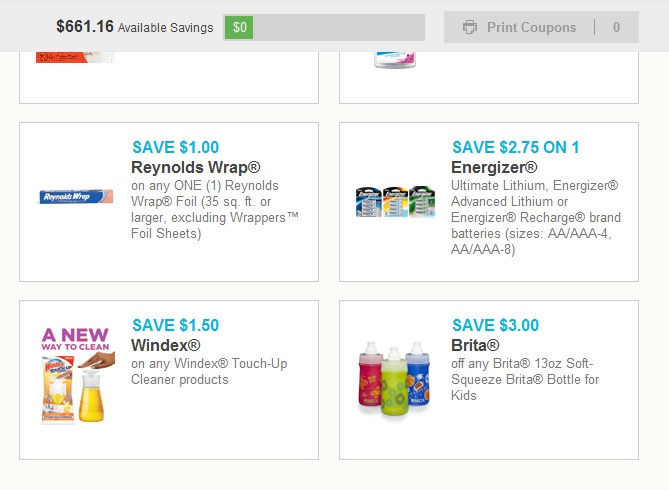Clip the SAVE $1.50 Windex coupon
This screenshot has width=669, height=490.
[x=169, y=380]
